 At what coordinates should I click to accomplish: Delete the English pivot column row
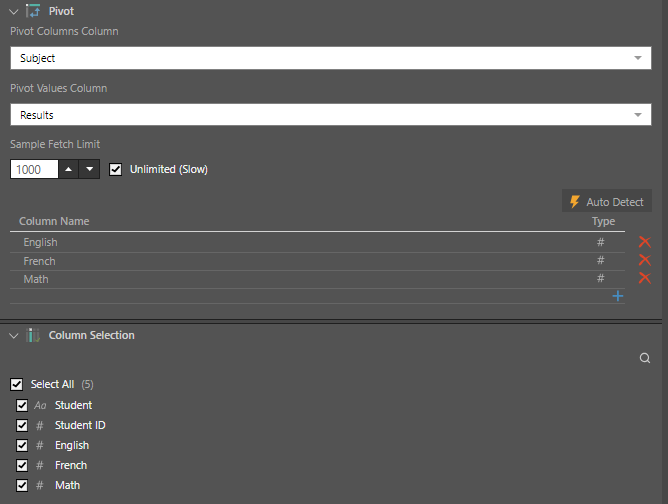(644, 242)
